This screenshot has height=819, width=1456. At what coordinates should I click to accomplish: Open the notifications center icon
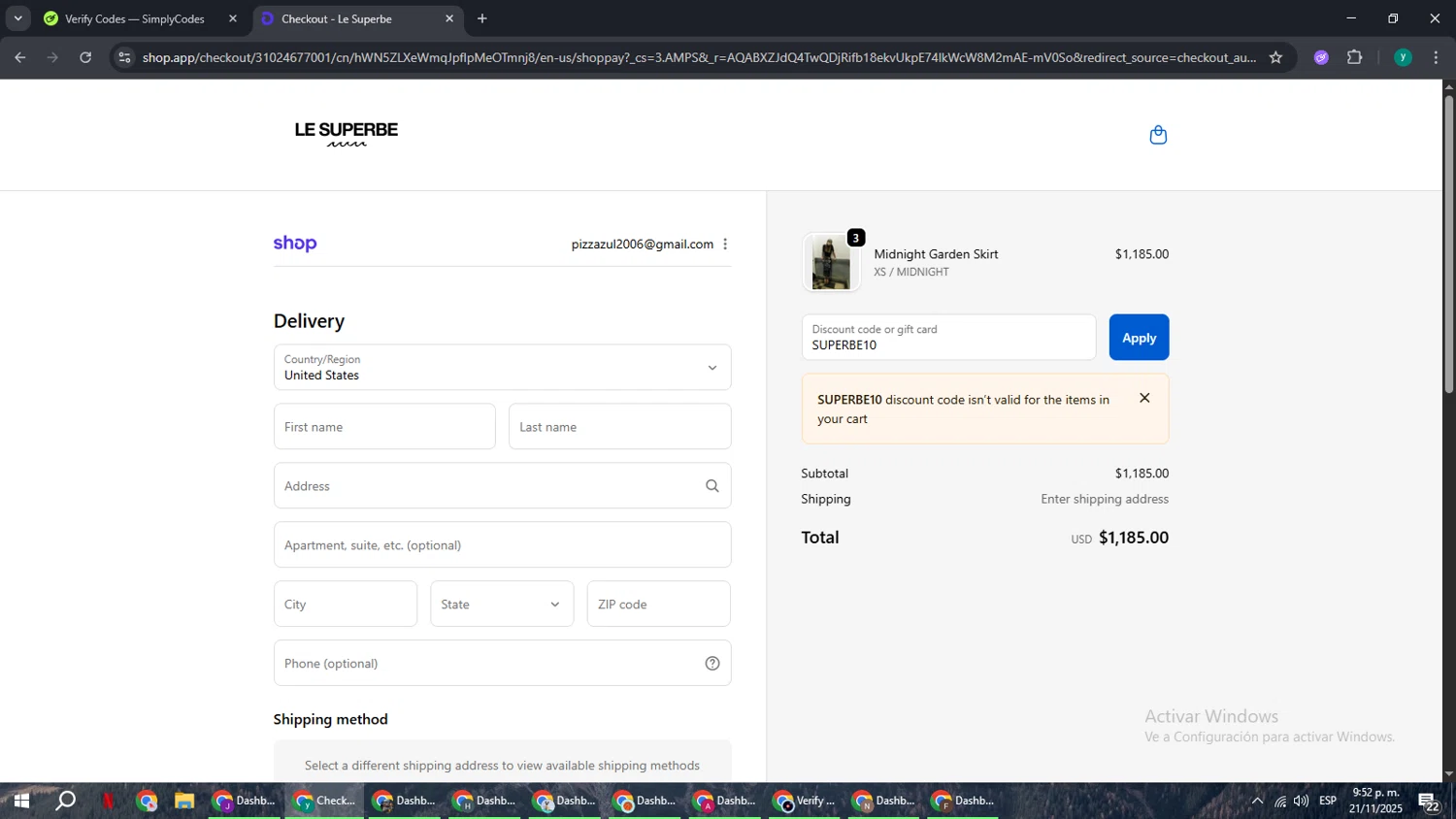click(1429, 802)
